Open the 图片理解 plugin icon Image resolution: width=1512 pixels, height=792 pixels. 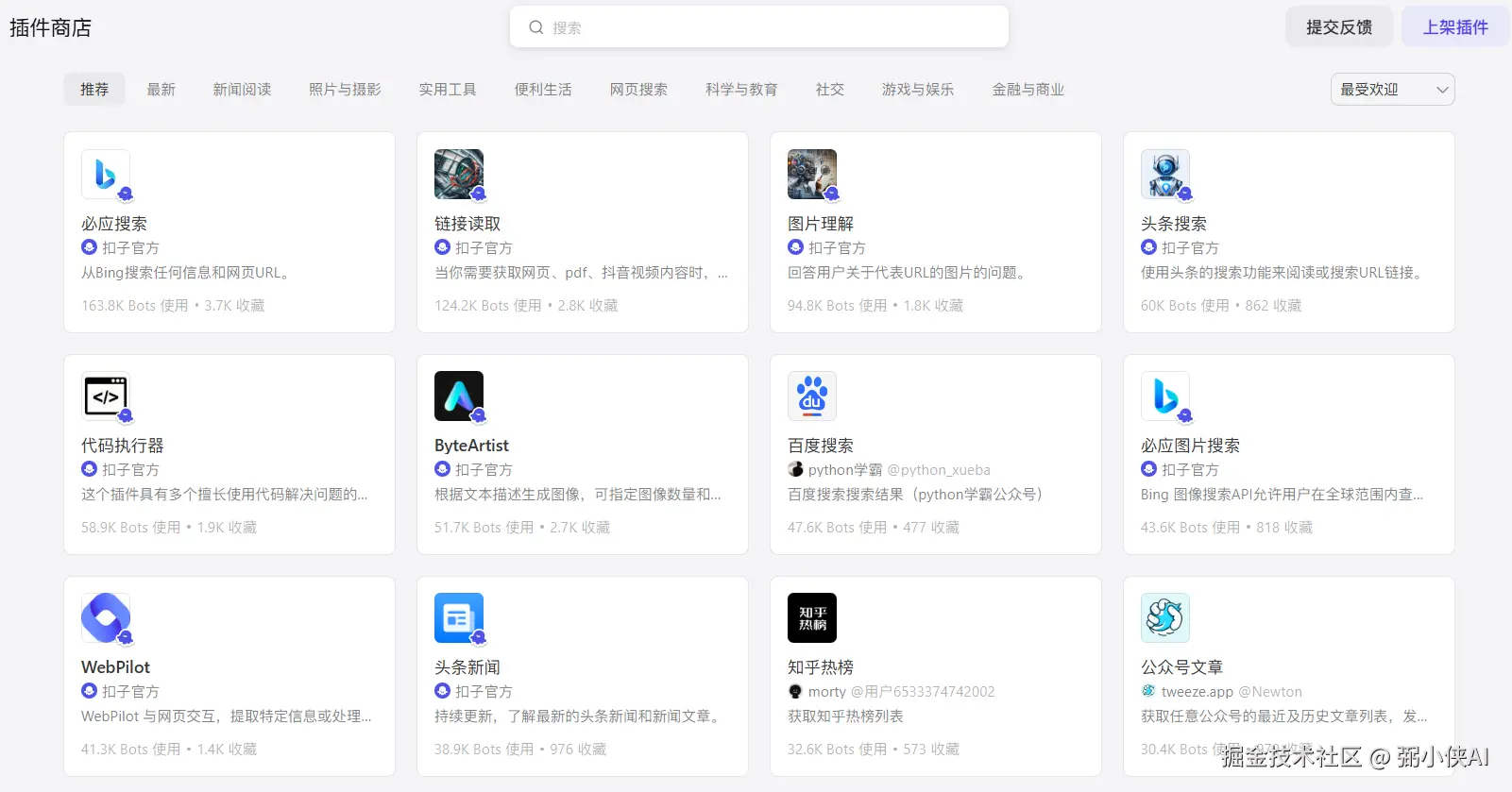click(x=812, y=174)
